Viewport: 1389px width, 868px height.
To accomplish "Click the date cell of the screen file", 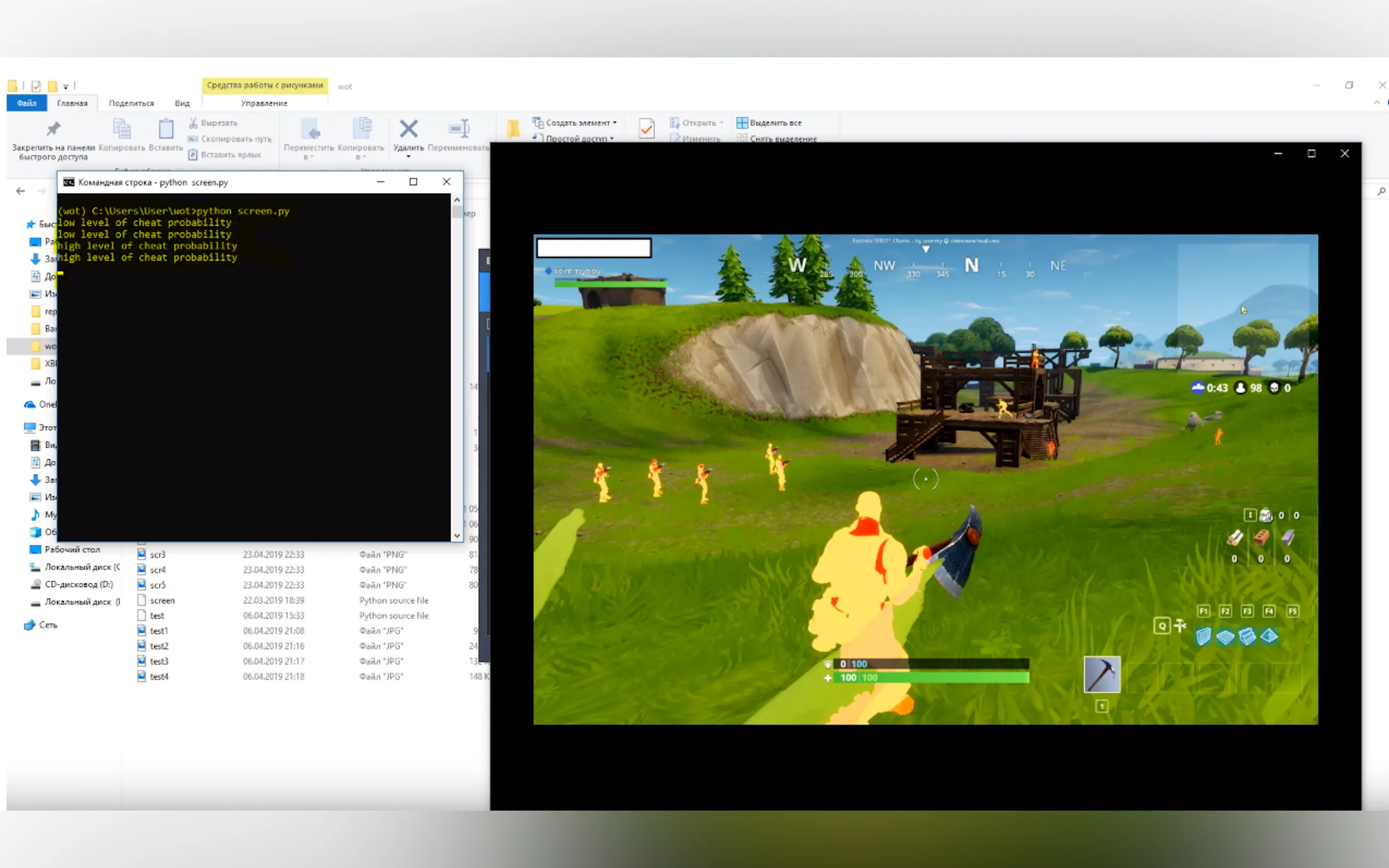I will tap(273, 601).
